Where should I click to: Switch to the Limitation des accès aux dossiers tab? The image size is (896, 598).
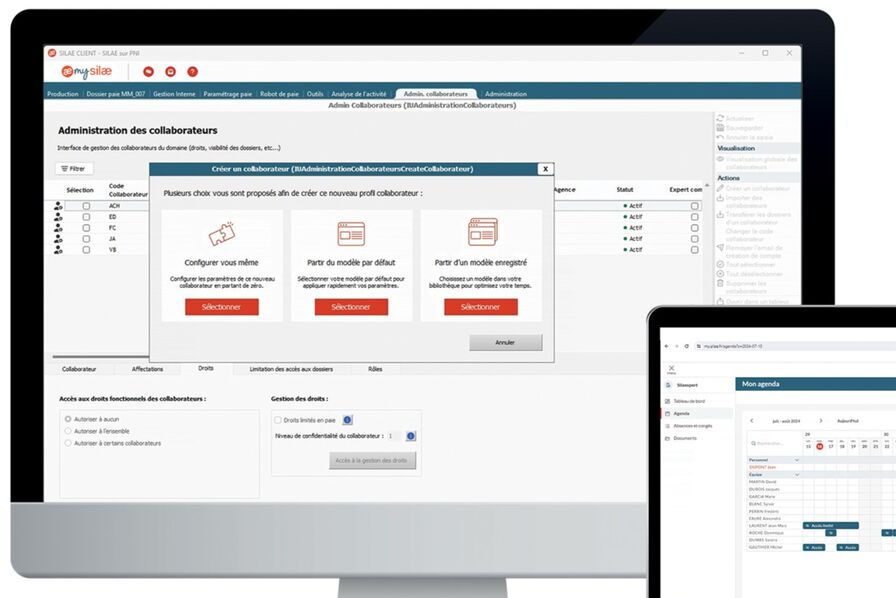pos(291,369)
